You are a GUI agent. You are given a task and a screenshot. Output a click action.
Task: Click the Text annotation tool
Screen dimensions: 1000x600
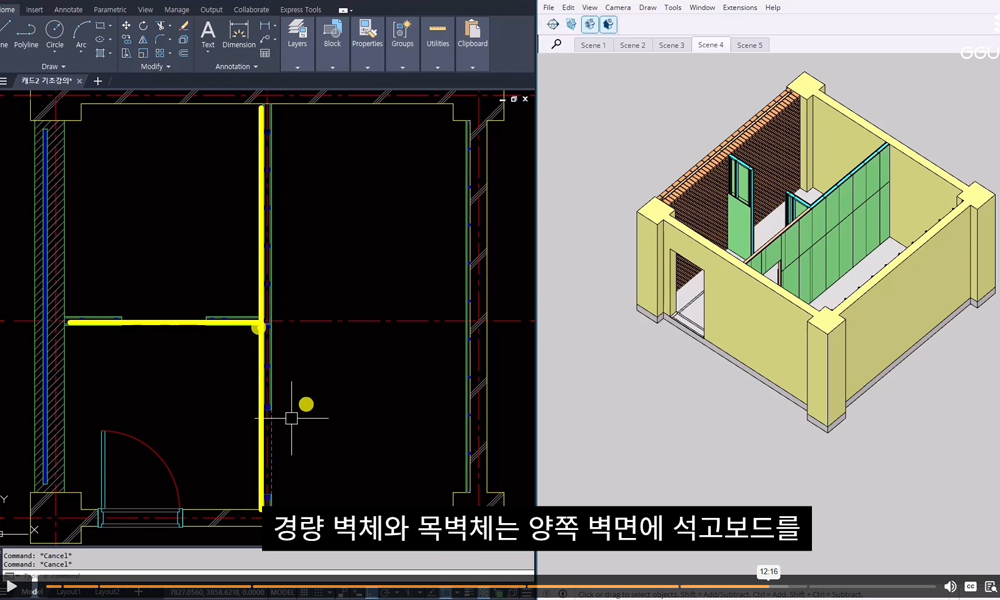click(208, 34)
